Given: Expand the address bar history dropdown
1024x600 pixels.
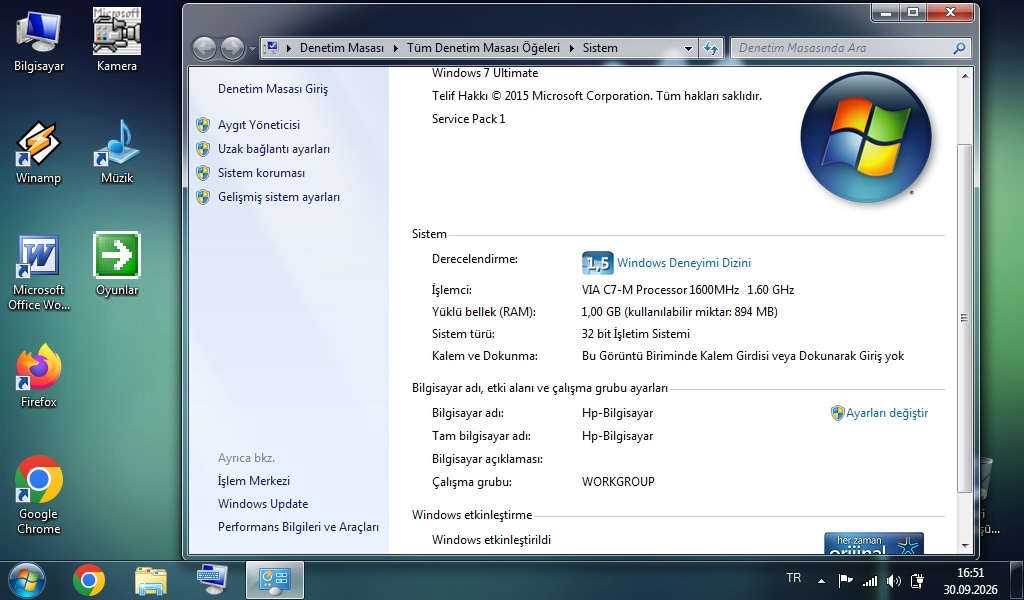Looking at the screenshot, I should [x=688, y=48].
